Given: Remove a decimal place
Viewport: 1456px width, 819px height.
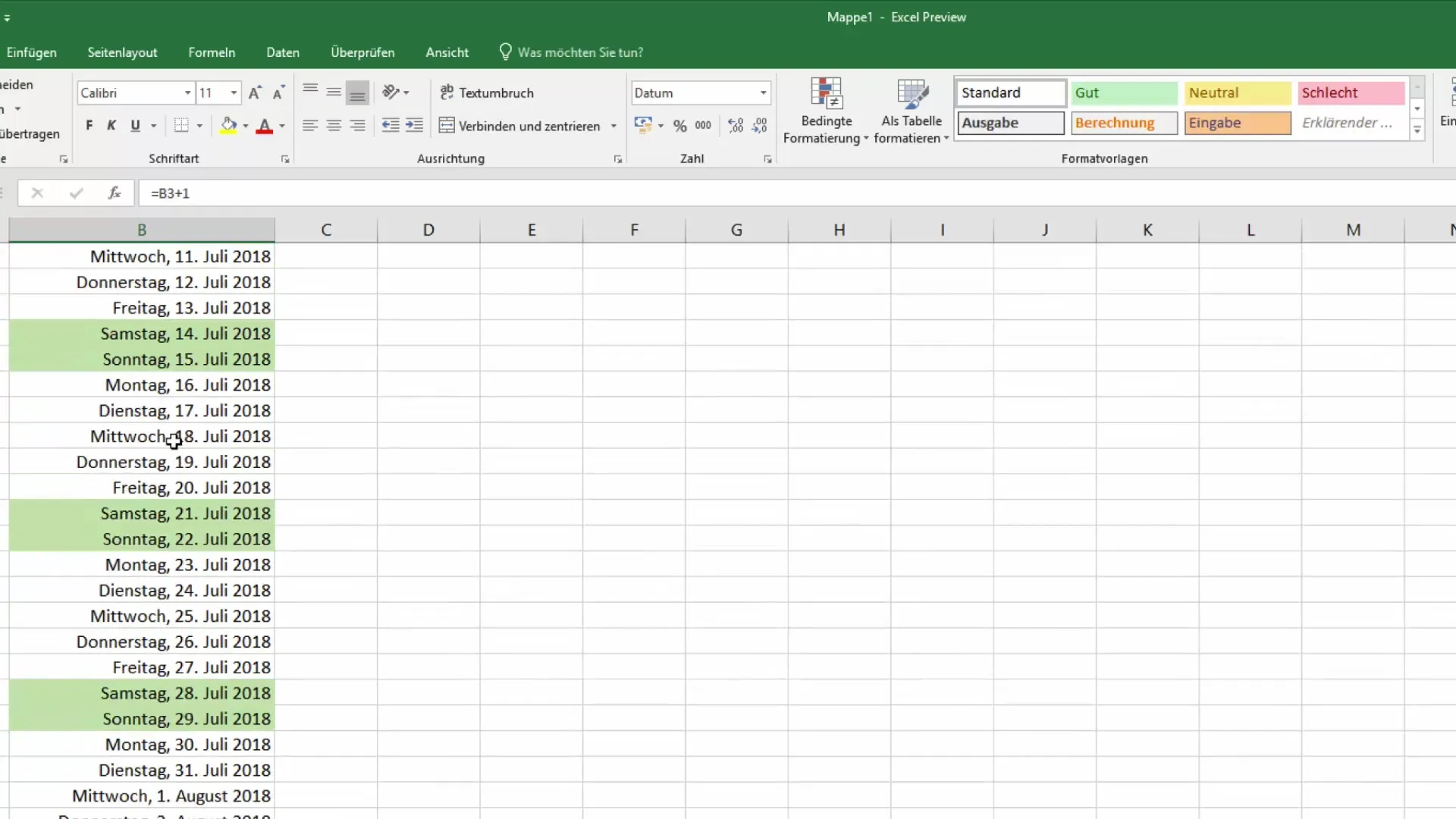Looking at the screenshot, I should (x=759, y=126).
